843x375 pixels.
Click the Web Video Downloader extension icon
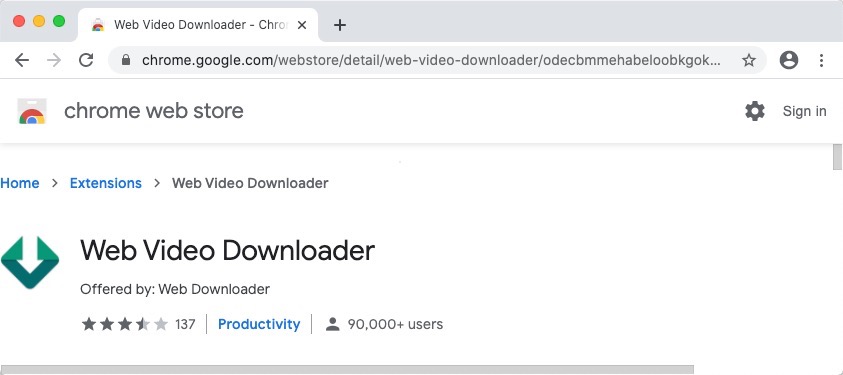pyautogui.click(x=30, y=262)
